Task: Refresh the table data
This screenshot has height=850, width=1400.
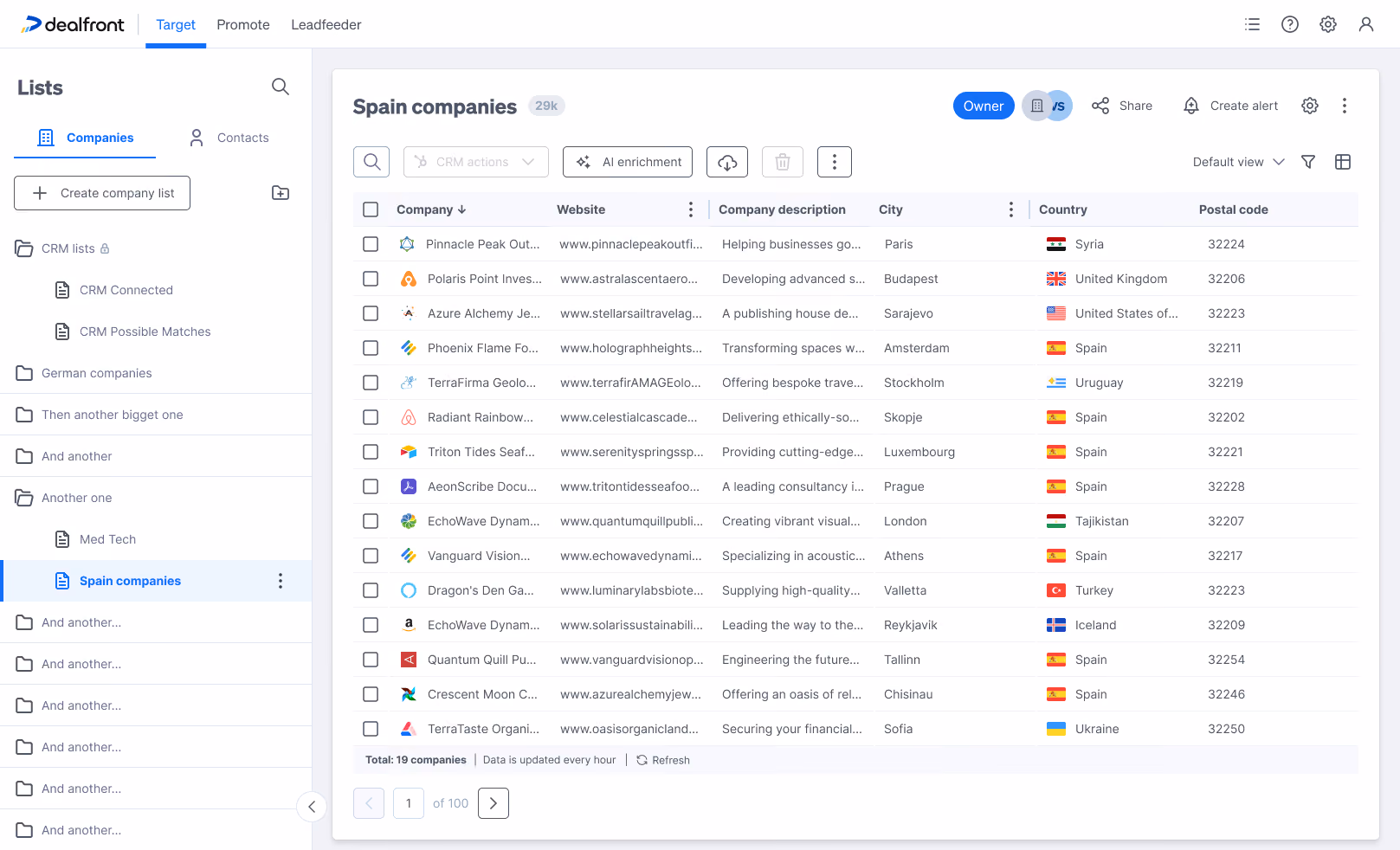Action: coord(663,760)
